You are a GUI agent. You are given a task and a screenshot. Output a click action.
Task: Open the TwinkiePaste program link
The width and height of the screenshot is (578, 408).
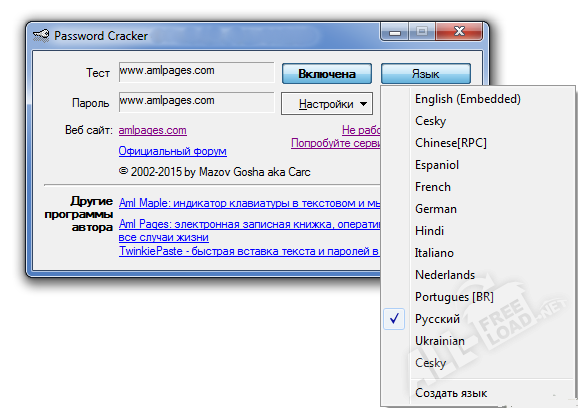click(x=249, y=251)
